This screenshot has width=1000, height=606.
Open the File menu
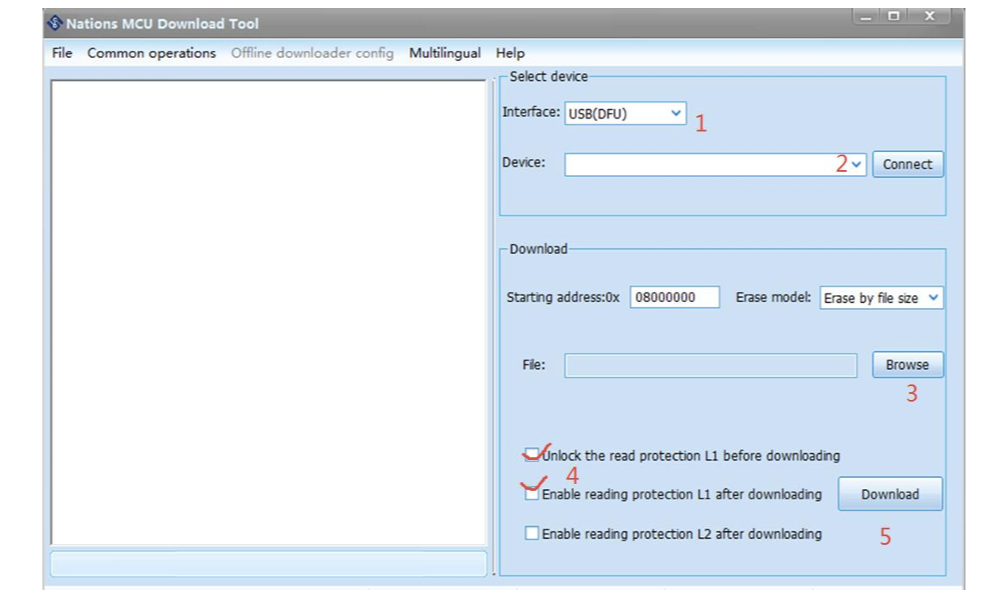[62, 53]
